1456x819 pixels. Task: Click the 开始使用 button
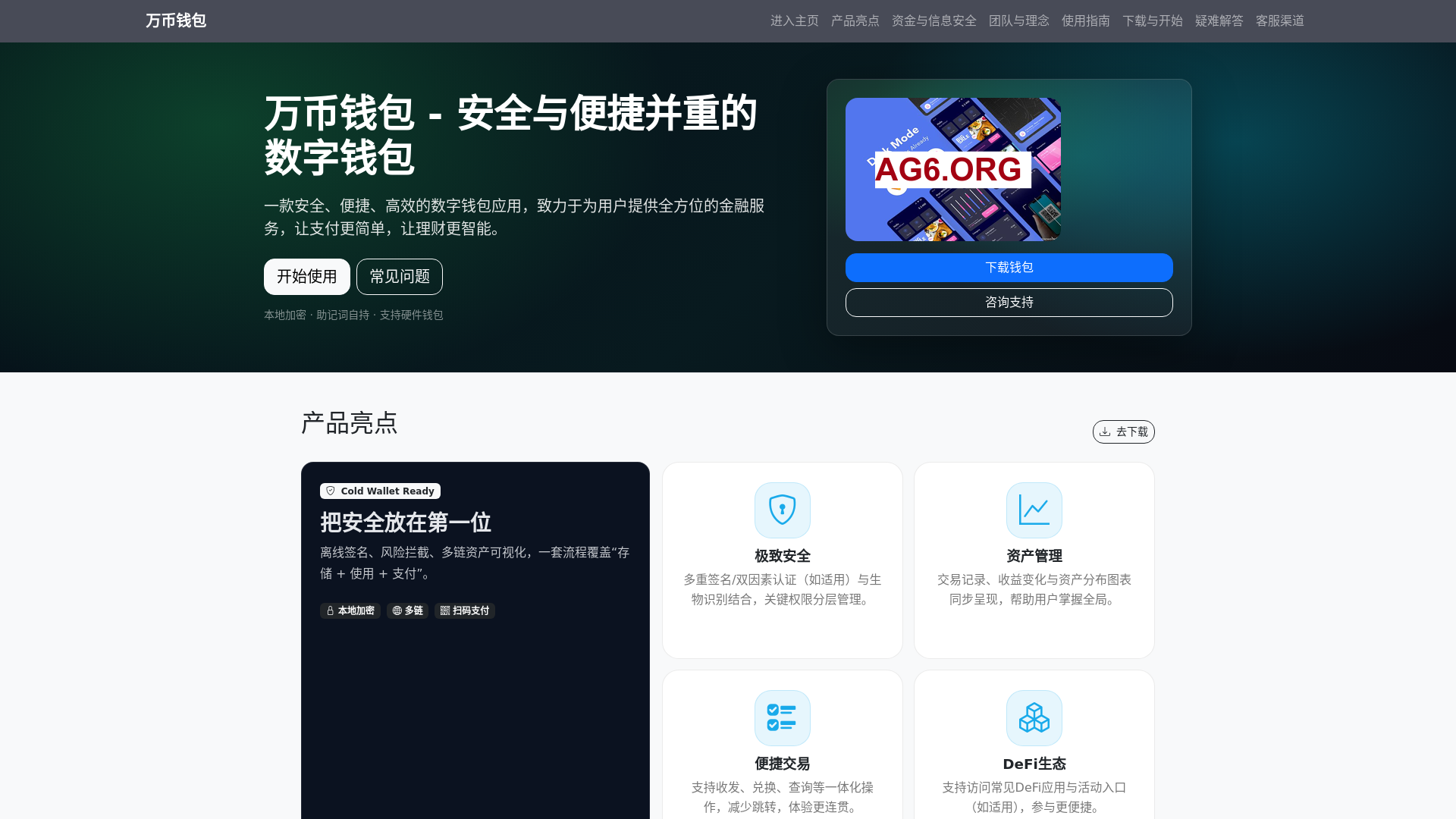coord(307,277)
